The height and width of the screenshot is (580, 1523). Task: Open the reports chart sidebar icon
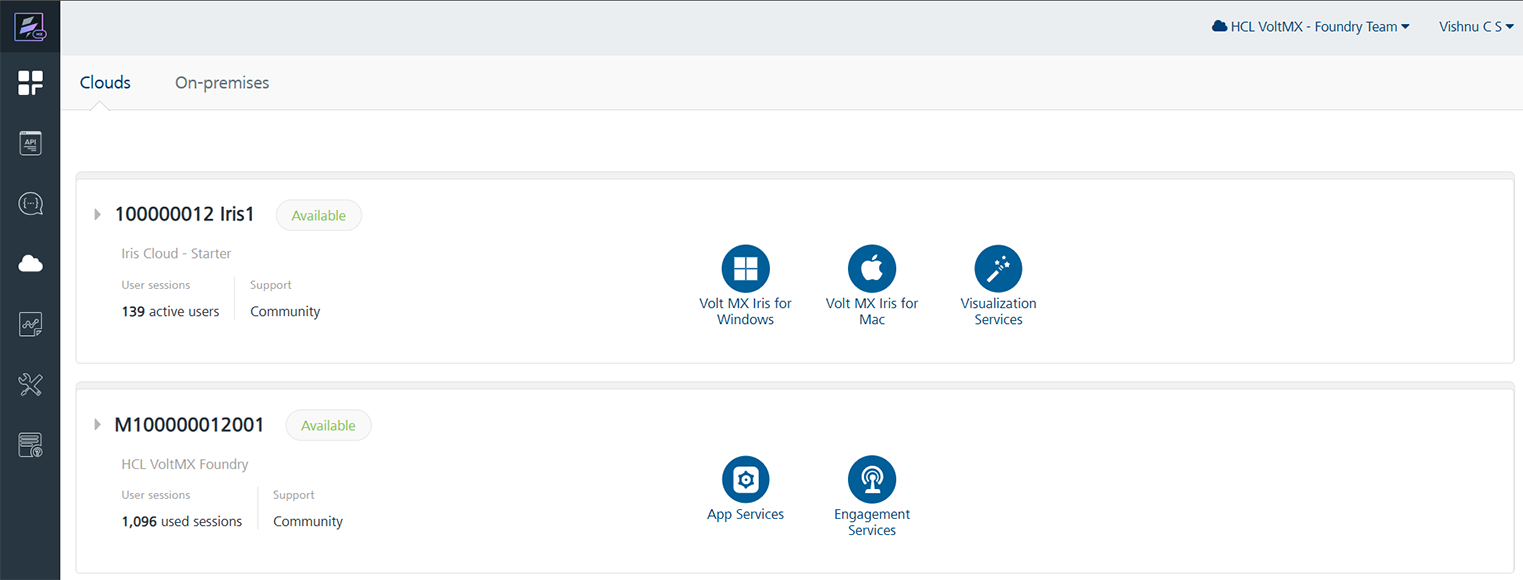pos(30,324)
